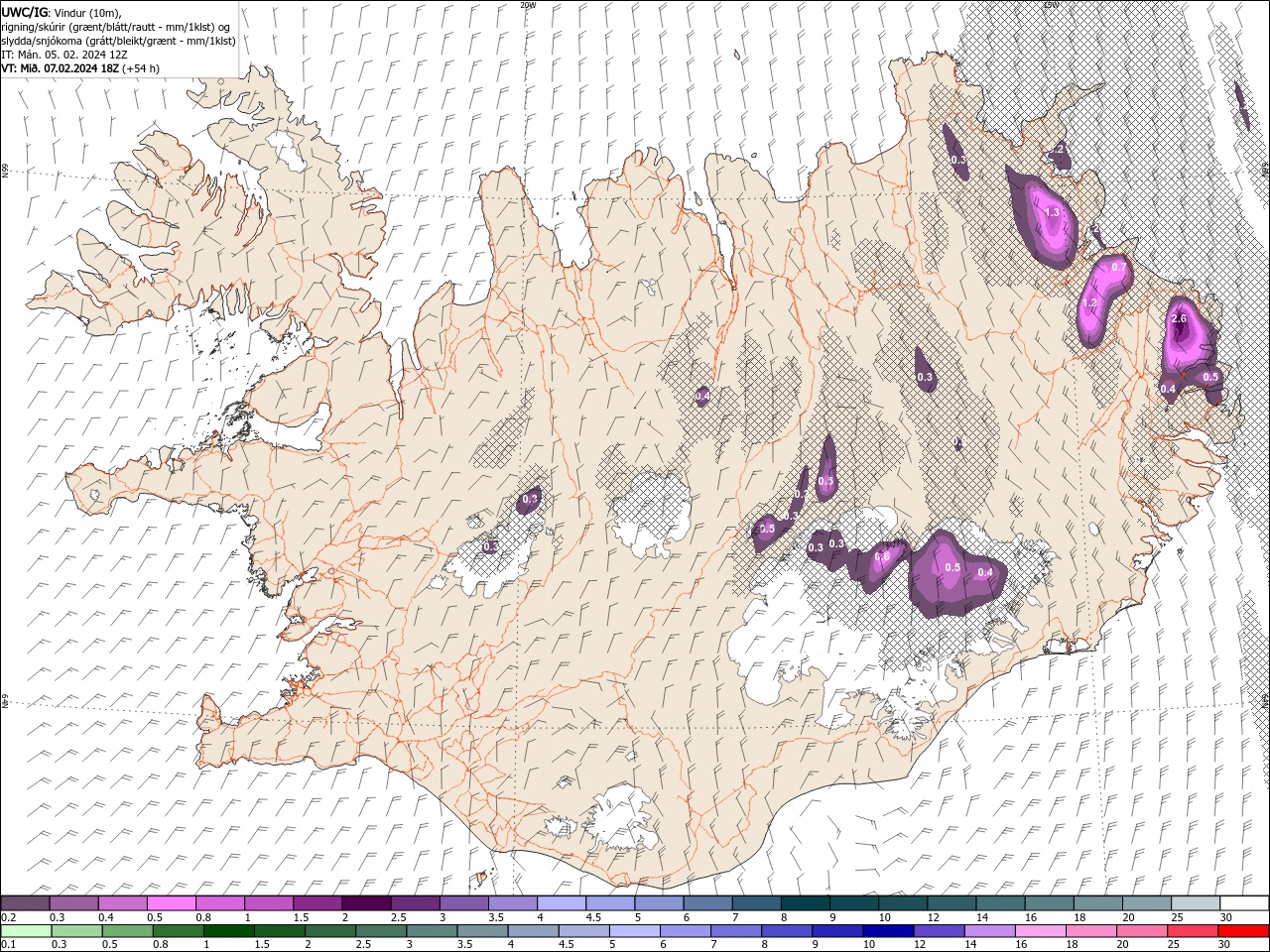Click the 20W longitude label at map top
This screenshot has width=1270, height=952.
click(528, 5)
